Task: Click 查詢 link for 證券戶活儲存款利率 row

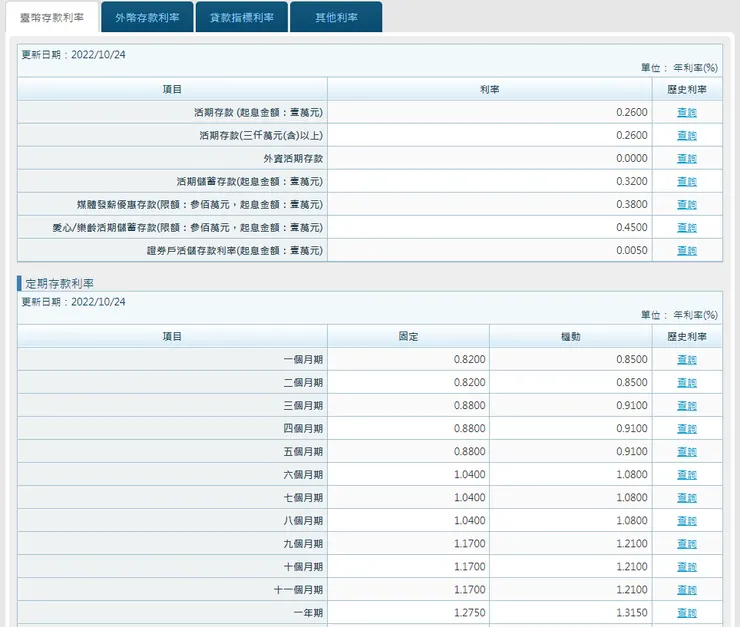Action: (687, 251)
